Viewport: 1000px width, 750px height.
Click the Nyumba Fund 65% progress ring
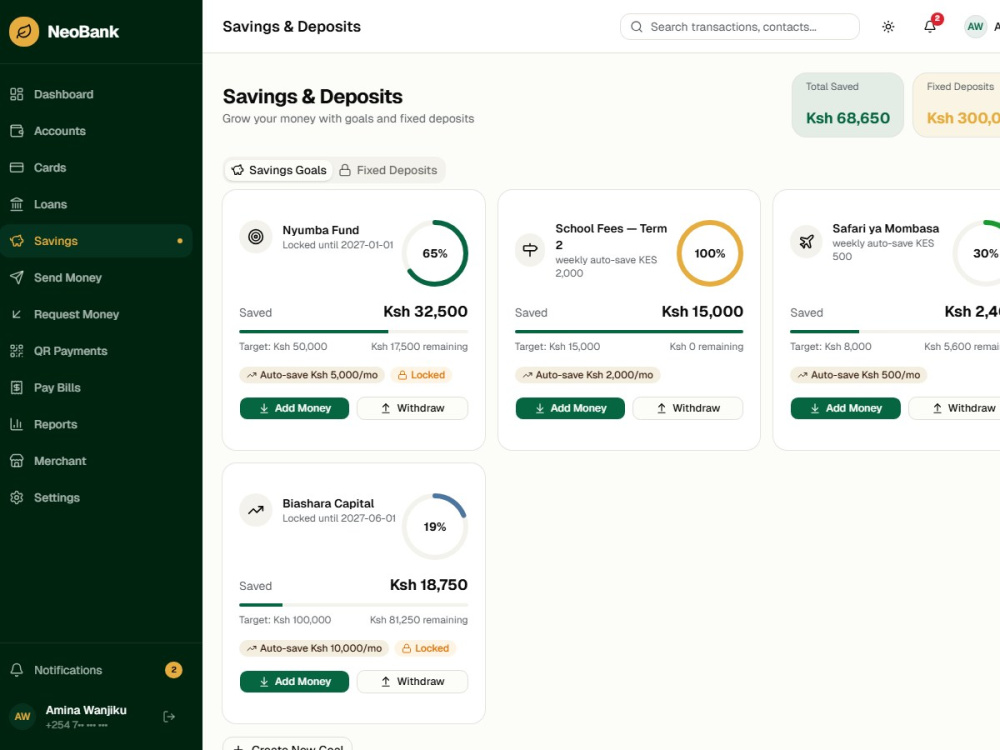click(435, 253)
